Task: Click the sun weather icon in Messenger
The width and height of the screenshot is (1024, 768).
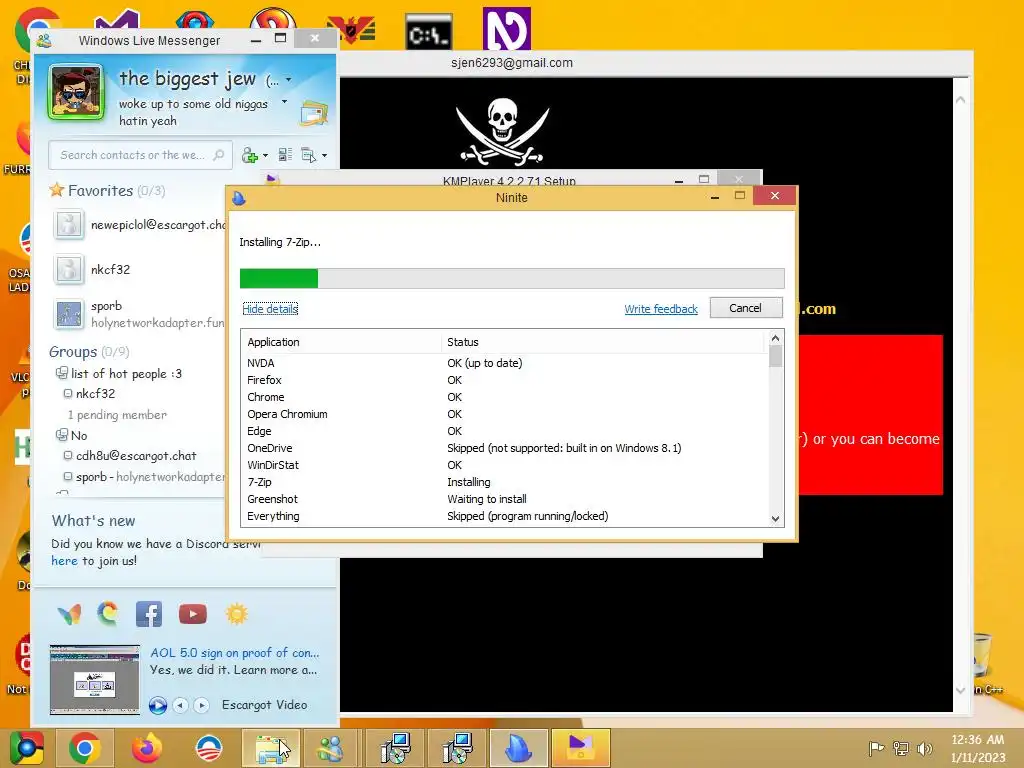Action: coord(236,614)
